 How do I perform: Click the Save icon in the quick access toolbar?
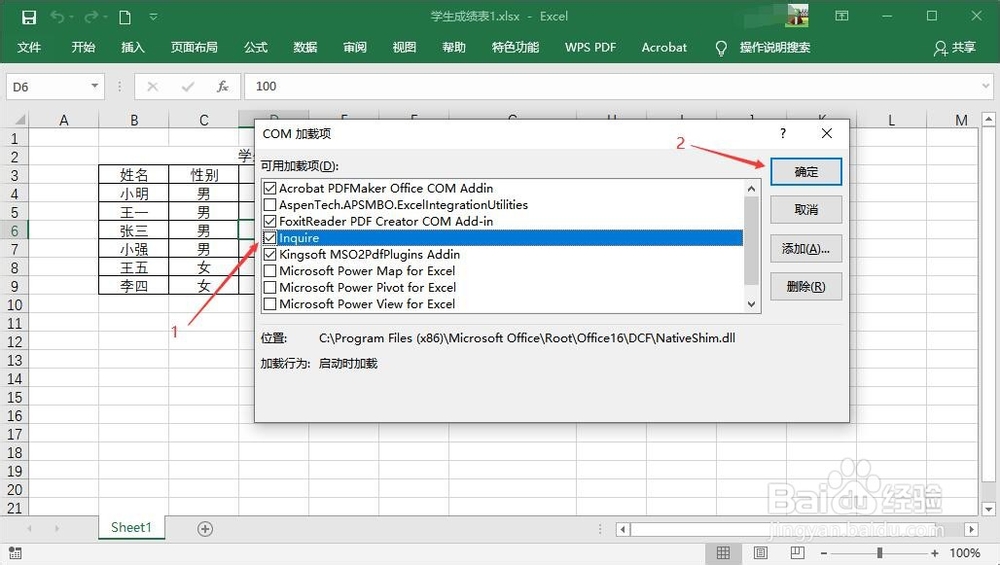tap(29, 17)
